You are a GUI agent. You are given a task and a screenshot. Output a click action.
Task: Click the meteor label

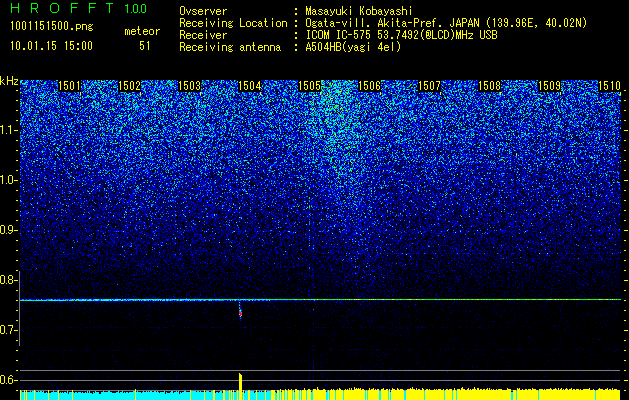[x=142, y=31]
